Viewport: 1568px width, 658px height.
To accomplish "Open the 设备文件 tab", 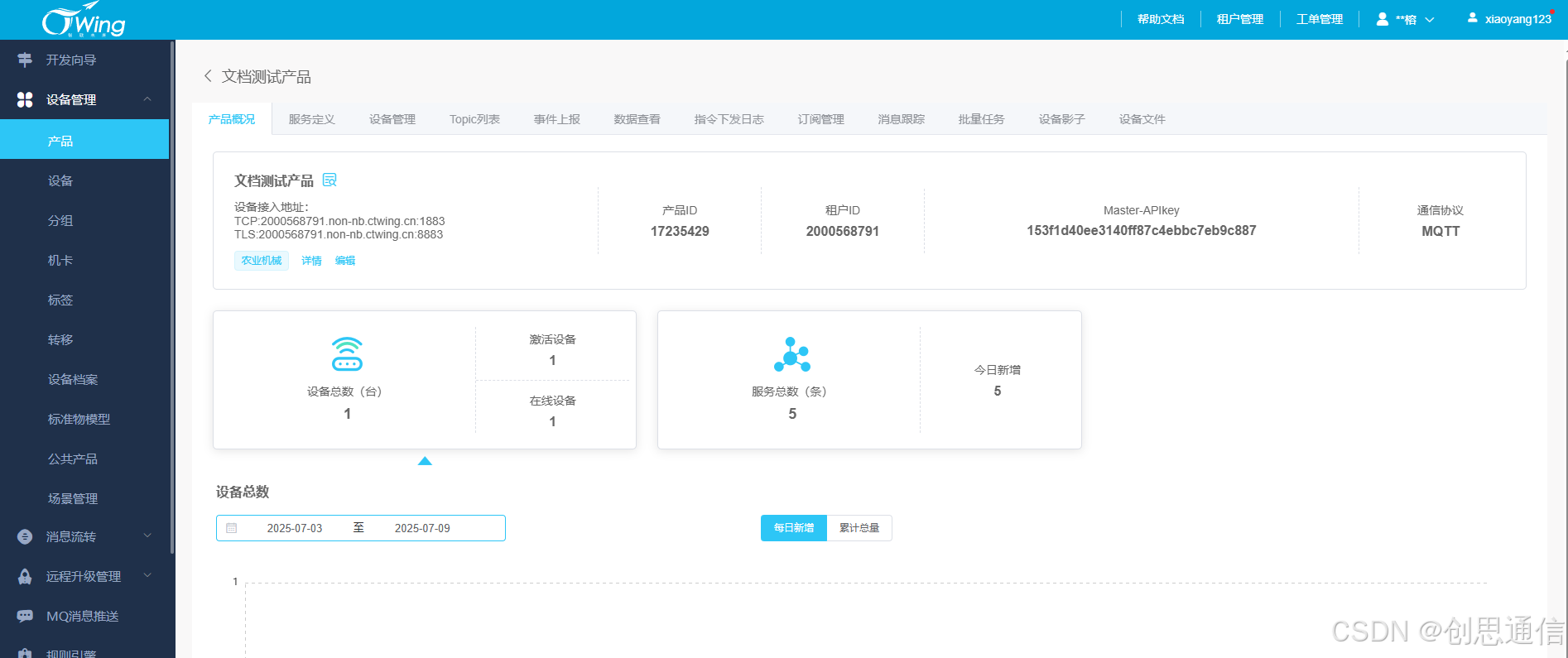I will click(1142, 119).
